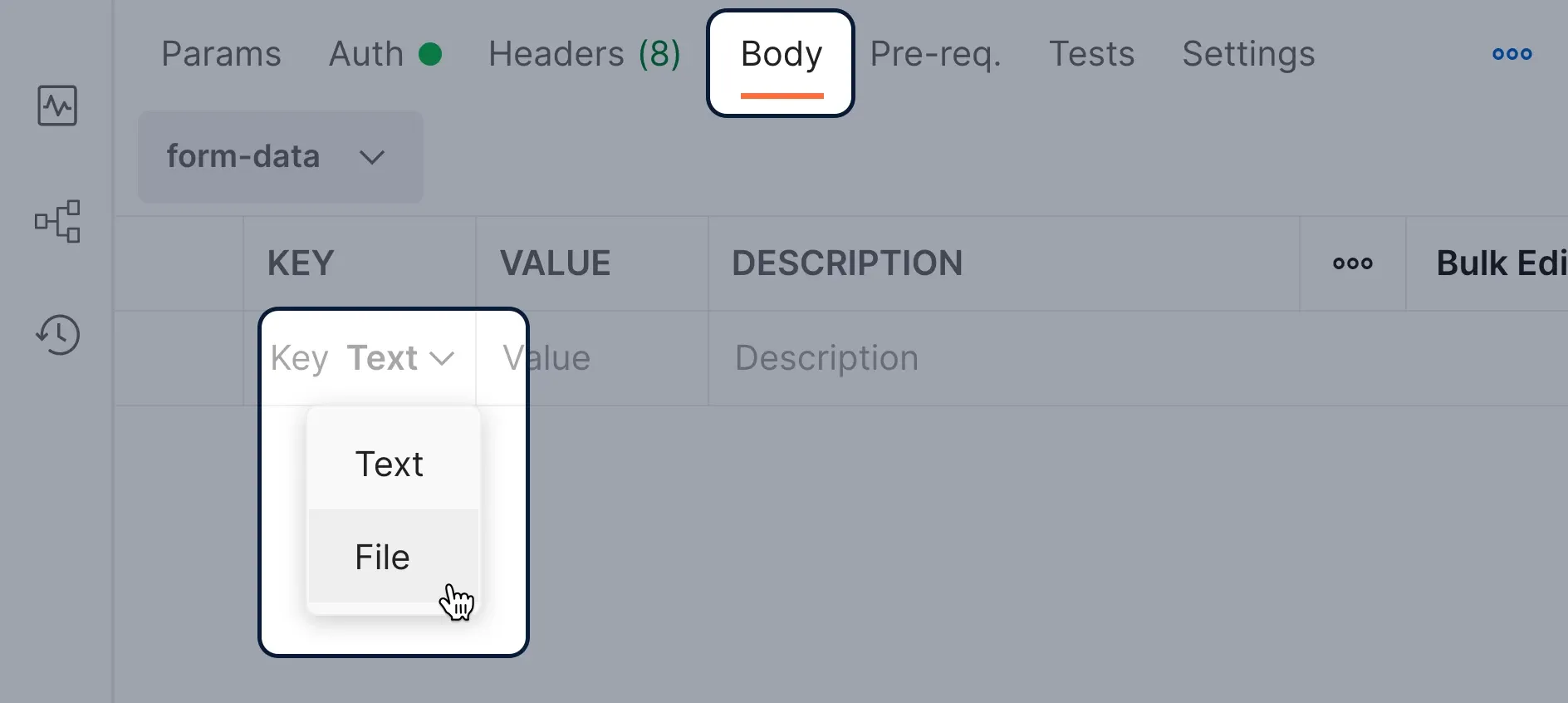Image resolution: width=1568 pixels, height=703 pixels.
Task: Click the green Auth status dot
Action: pyautogui.click(x=430, y=54)
